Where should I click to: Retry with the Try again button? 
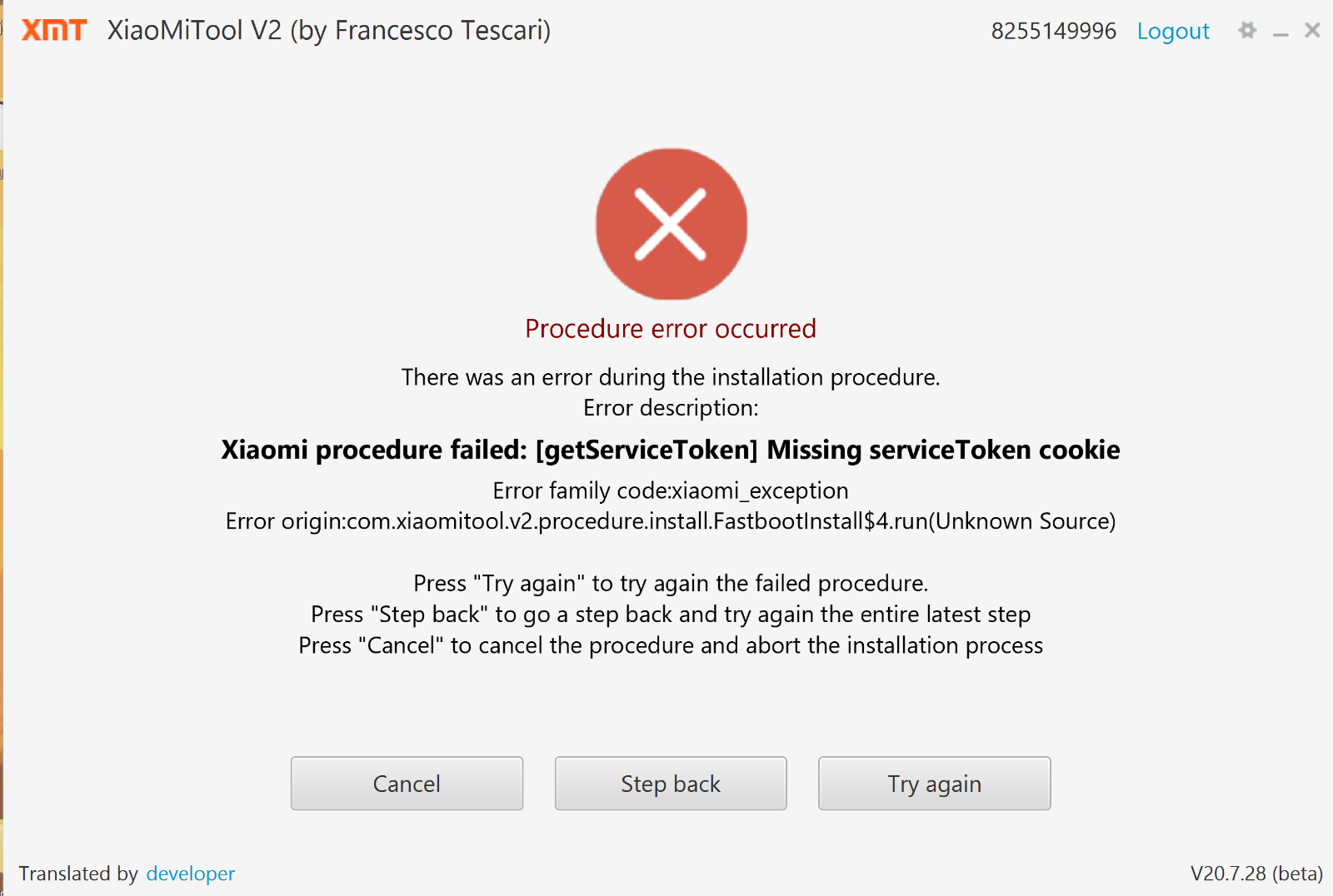934,783
